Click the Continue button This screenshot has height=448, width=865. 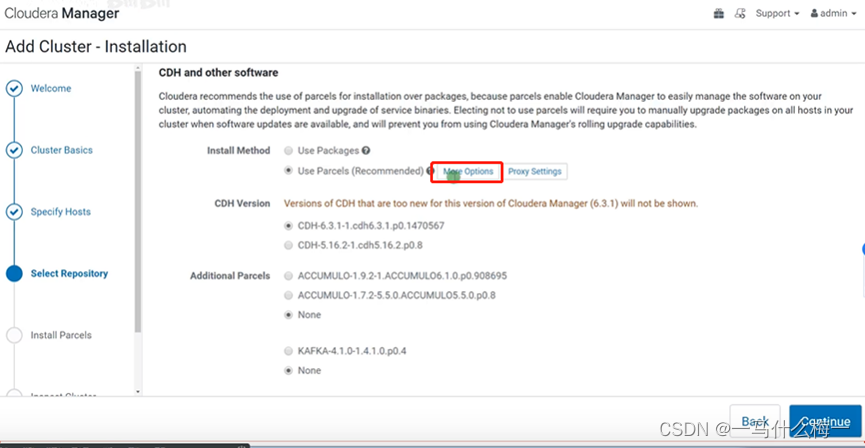[x=825, y=422]
